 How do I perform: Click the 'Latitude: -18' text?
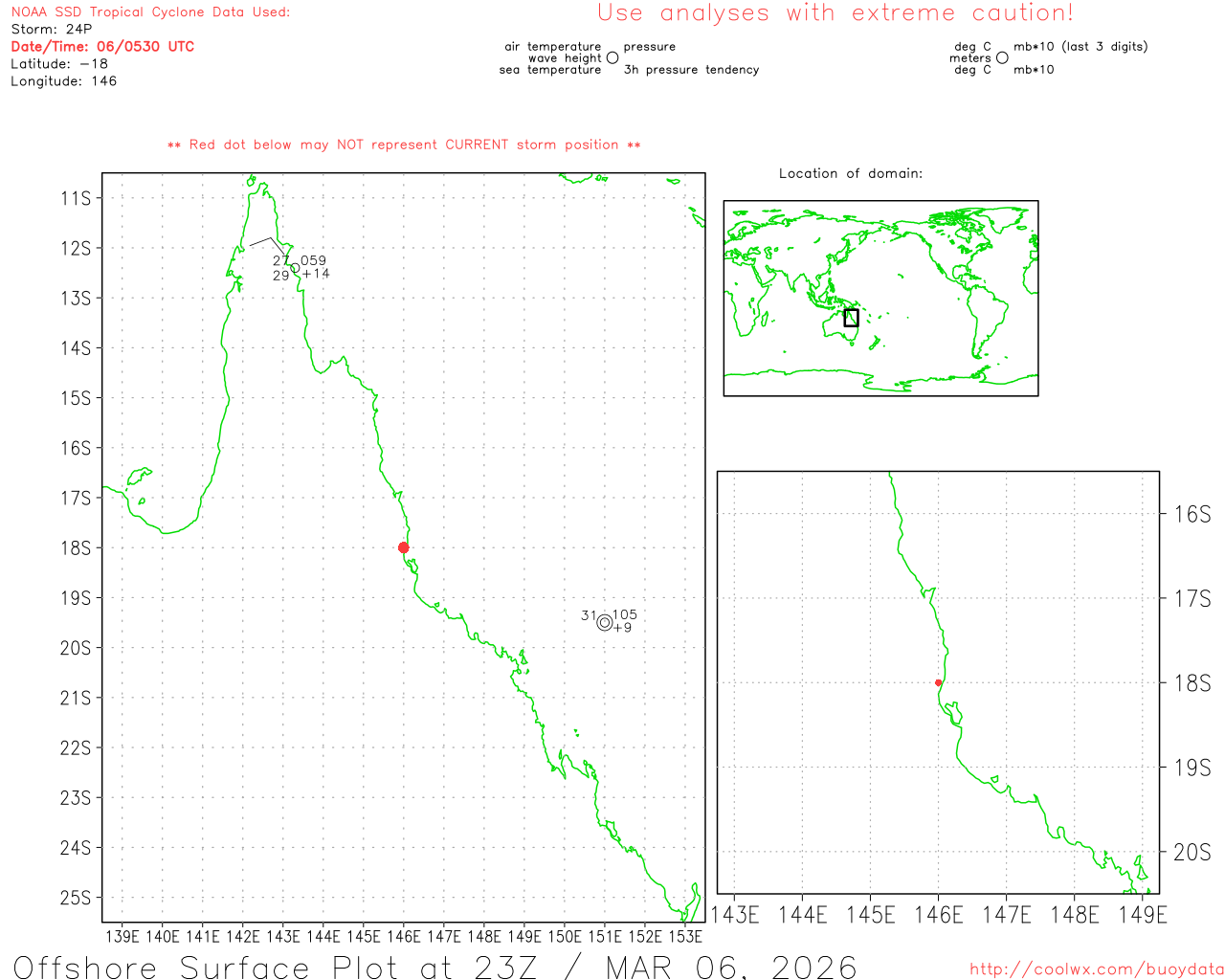[59, 64]
